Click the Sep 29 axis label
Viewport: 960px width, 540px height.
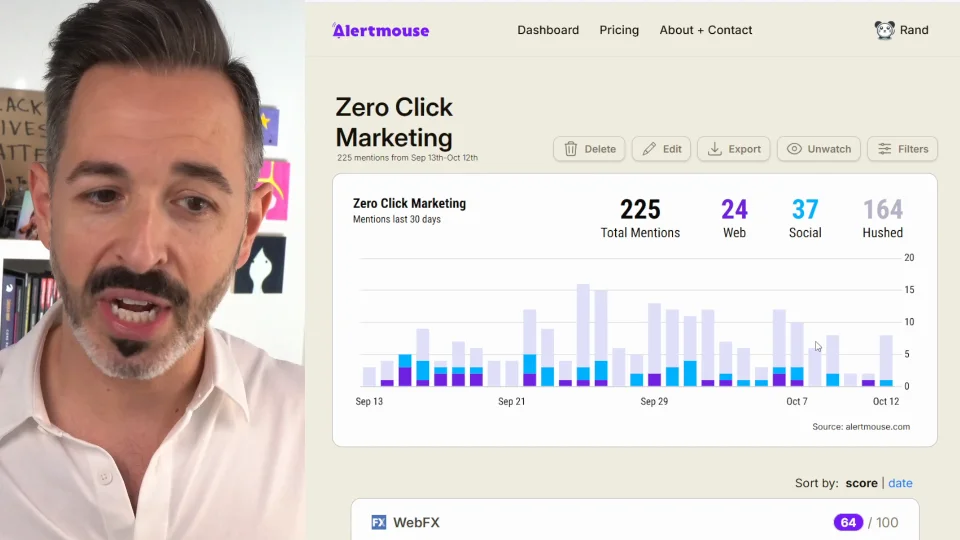pyautogui.click(x=654, y=402)
